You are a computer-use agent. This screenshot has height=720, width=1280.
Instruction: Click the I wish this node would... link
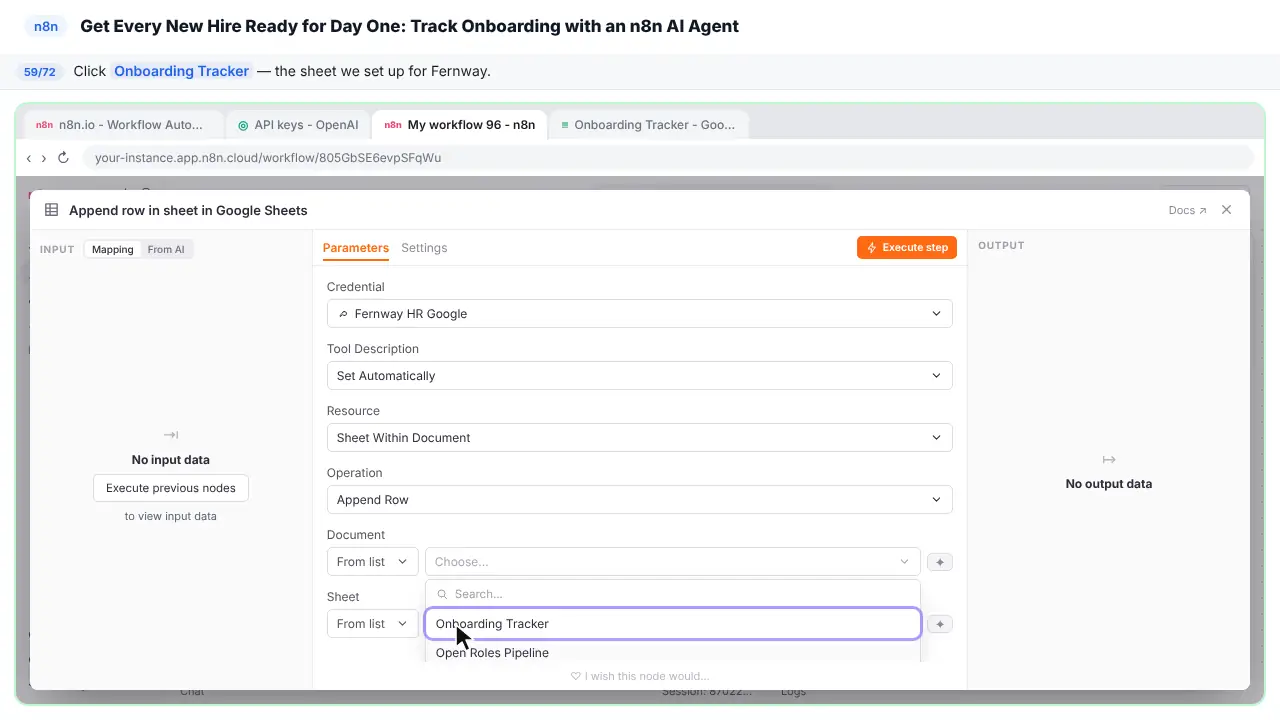640,676
